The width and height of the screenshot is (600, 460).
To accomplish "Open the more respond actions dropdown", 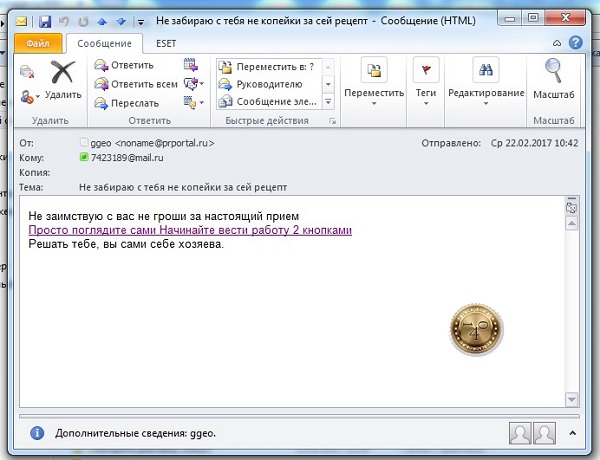I will coord(194,103).
